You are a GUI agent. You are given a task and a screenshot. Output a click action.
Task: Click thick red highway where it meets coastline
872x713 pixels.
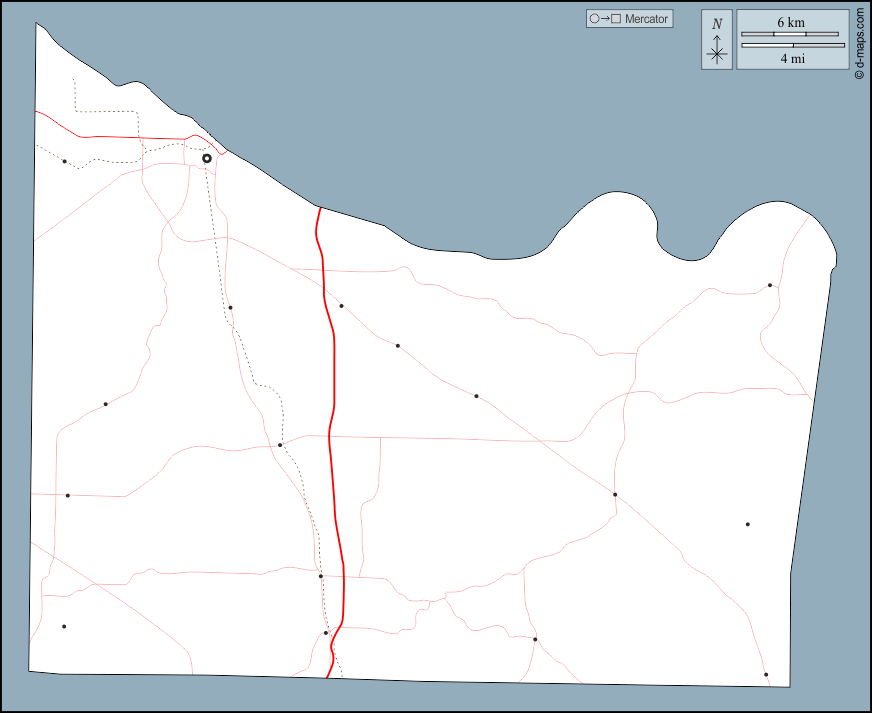(x=319, y=208)
